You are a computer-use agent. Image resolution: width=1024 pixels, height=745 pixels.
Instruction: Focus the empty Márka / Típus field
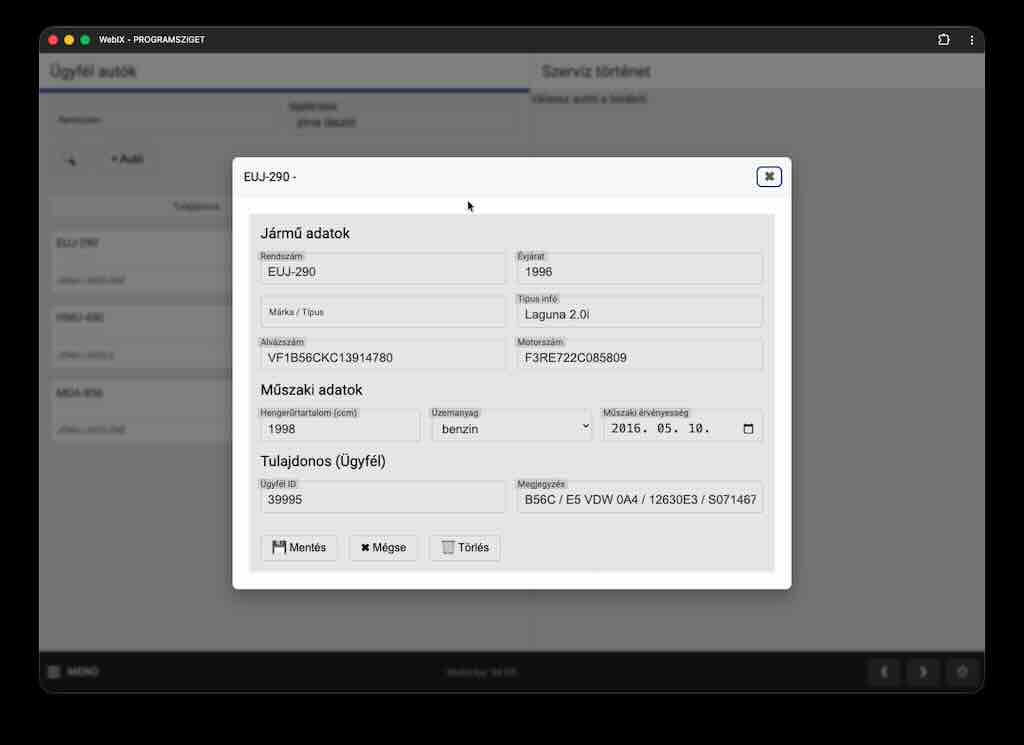(x=383, y=312)
